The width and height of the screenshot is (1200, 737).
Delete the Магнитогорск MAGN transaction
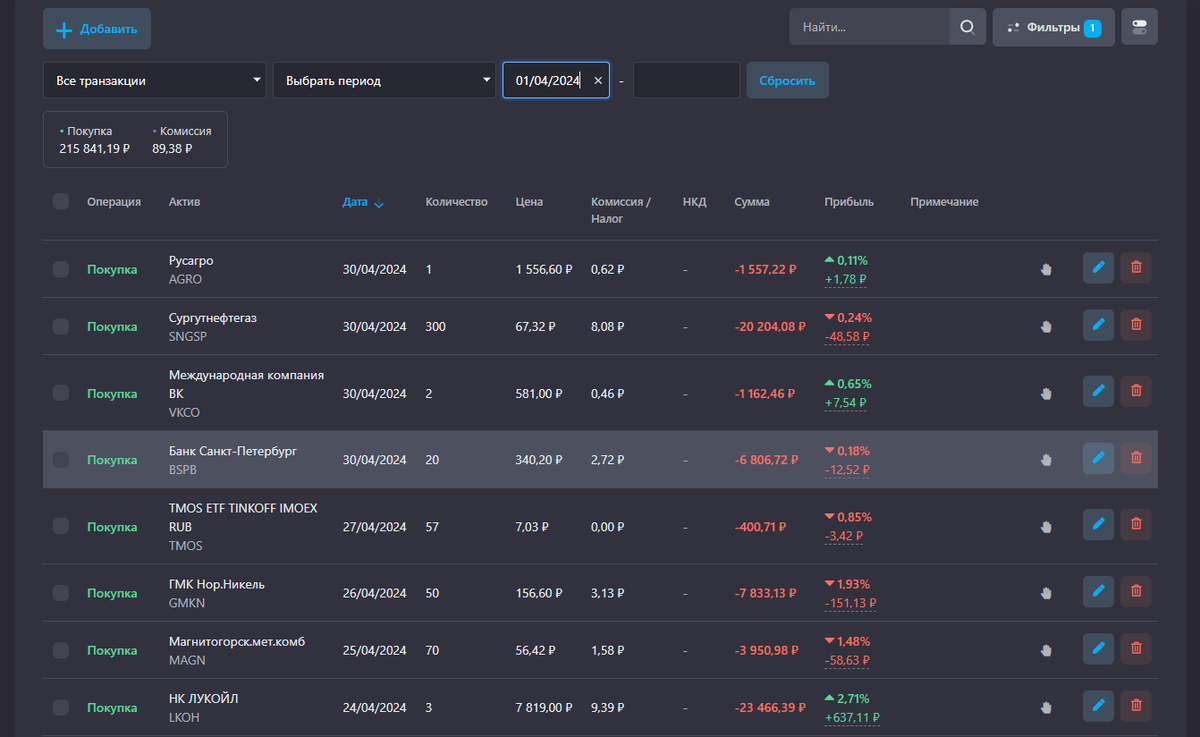[x=1136, y=648]
